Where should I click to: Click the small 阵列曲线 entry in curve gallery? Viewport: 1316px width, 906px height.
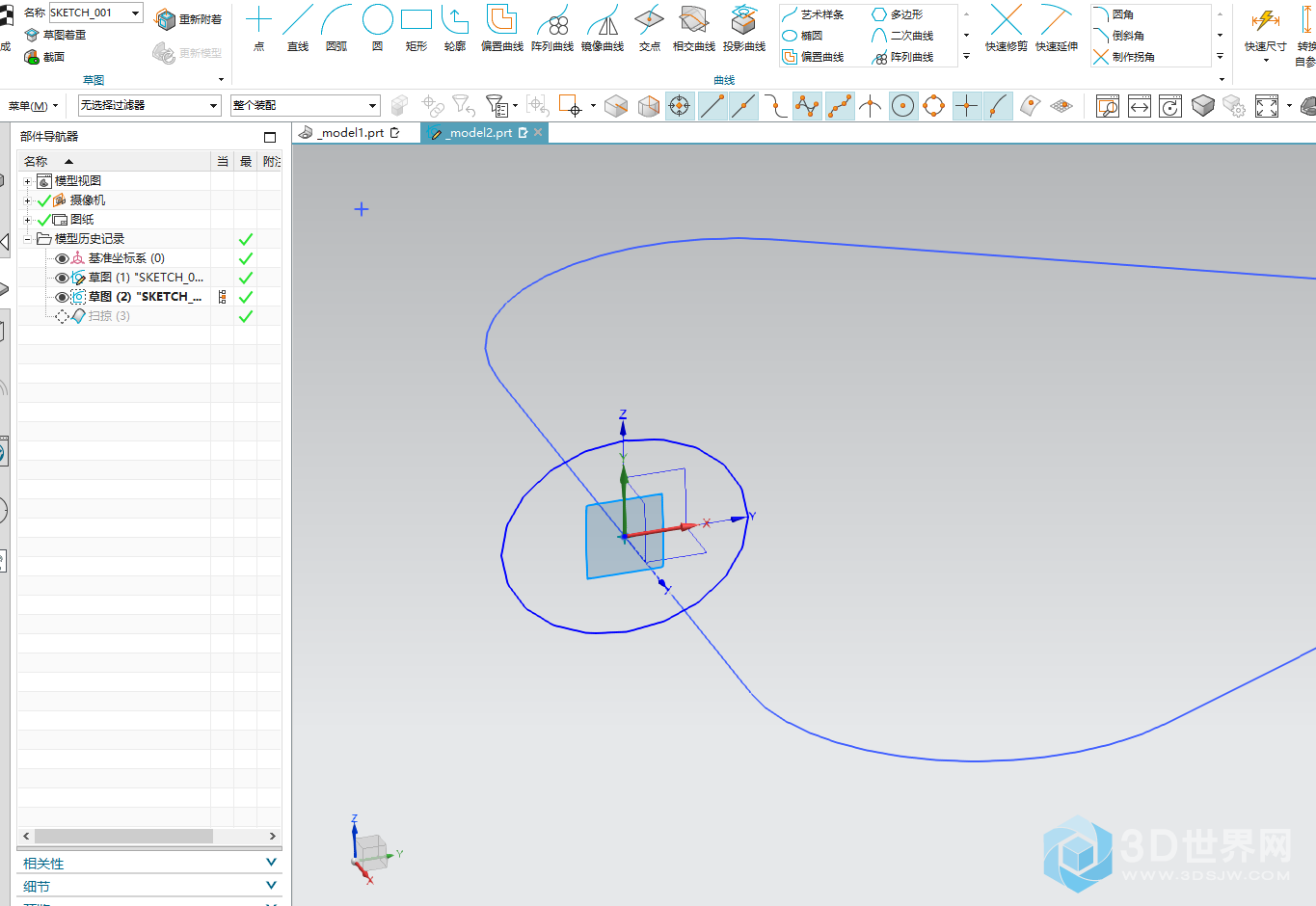(902, 57)
